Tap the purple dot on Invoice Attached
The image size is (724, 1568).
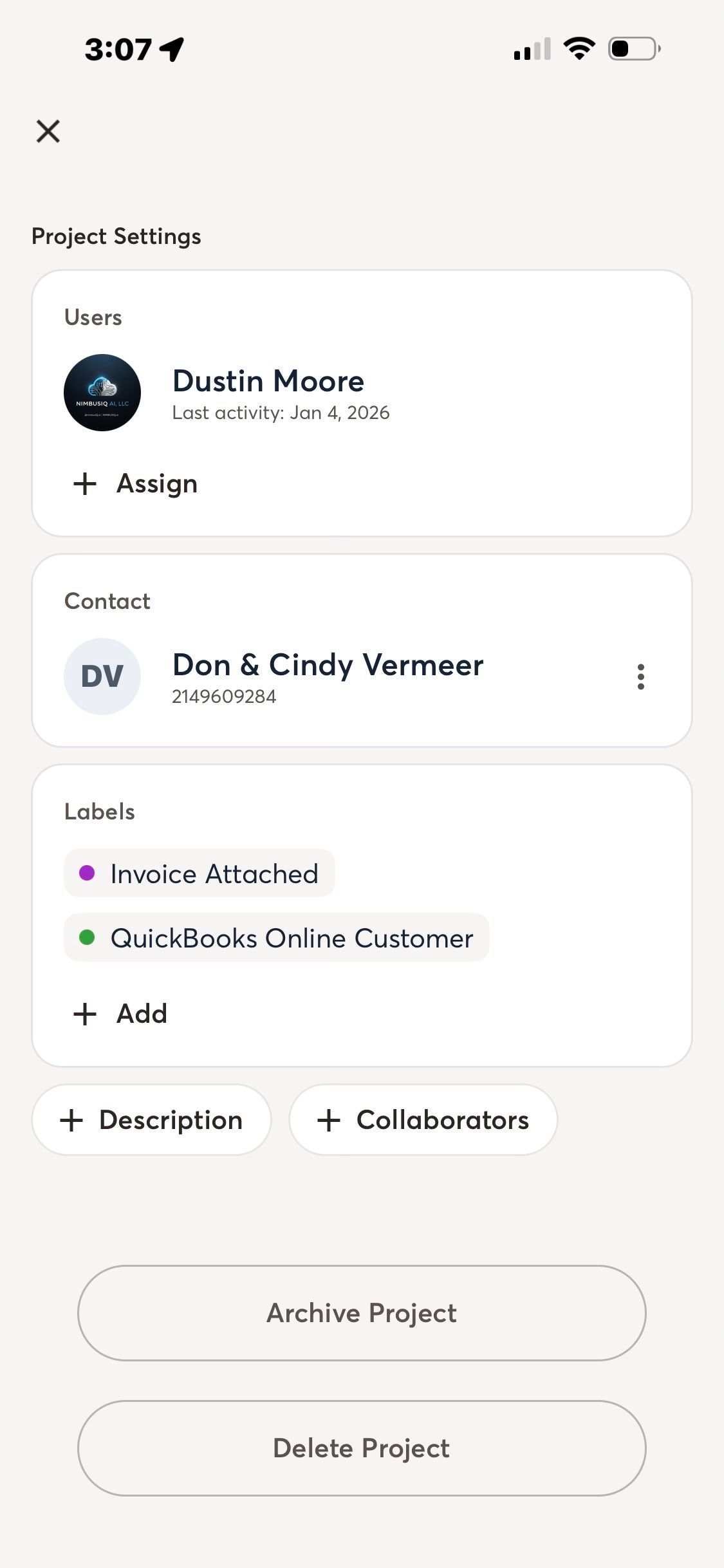coord(87,873)
